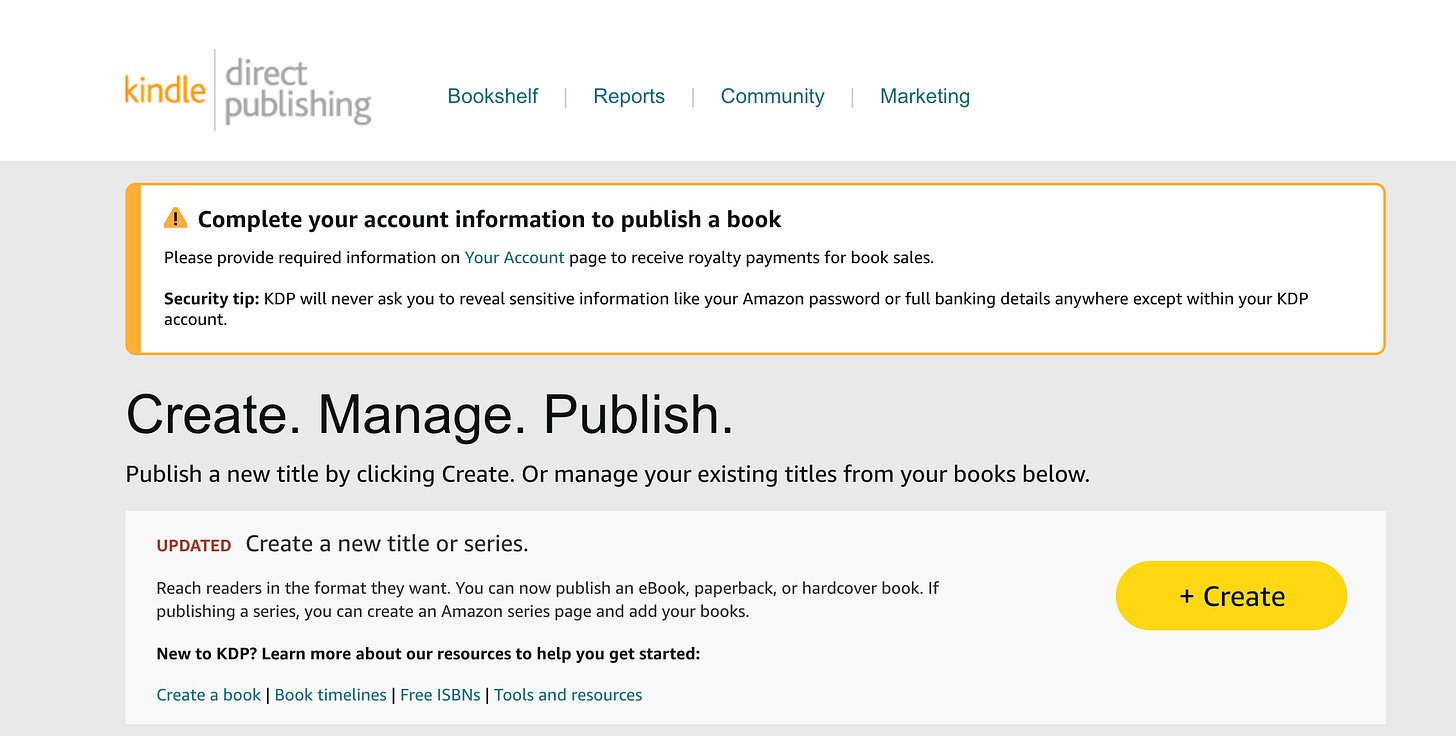
Task: Click the yellow + Create button
Action: pyautogui.click(x=1231, y=596)
